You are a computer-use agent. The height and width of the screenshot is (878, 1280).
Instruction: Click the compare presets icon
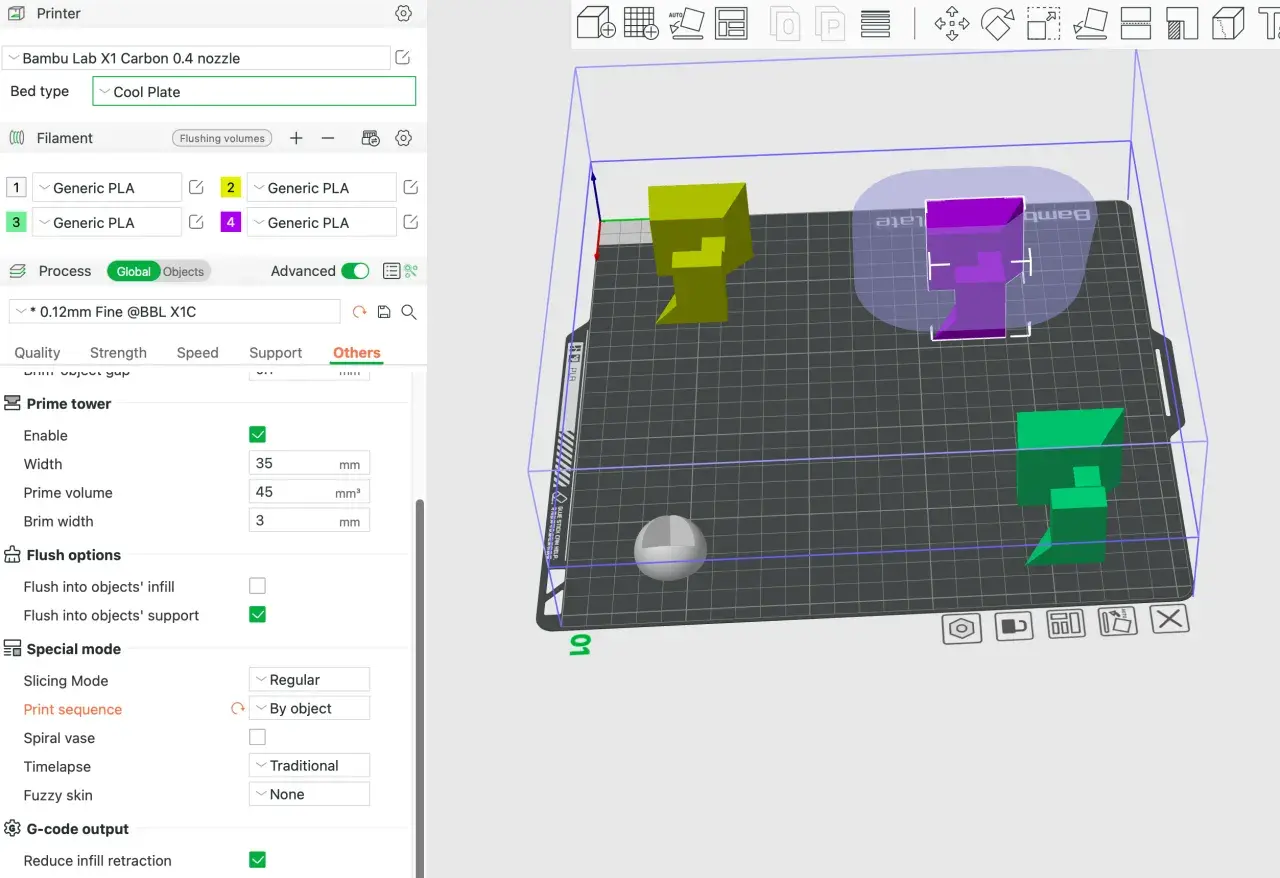click(410, 271)
